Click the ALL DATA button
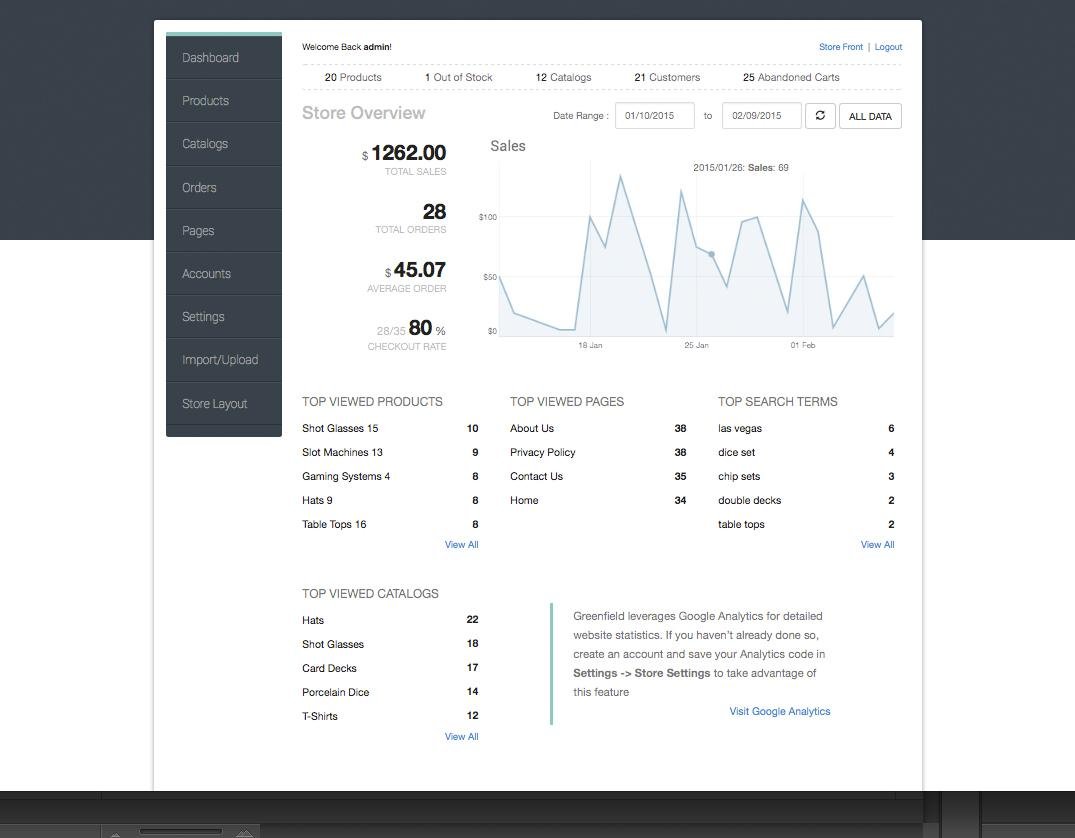Viewport: 1075px width, 838px height. [870, 115]
